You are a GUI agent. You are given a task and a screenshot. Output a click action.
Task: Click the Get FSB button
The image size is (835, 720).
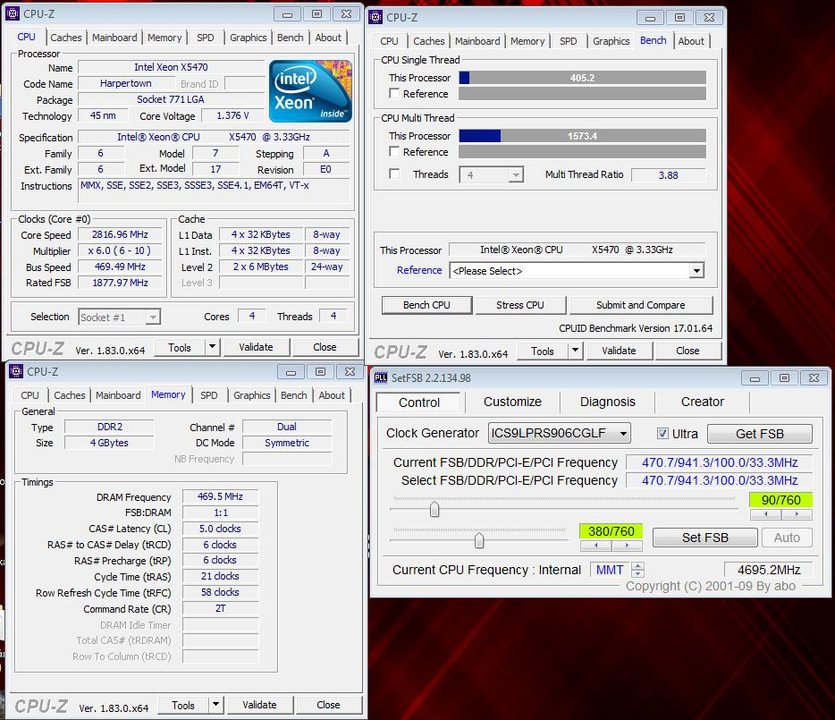[760, 433]
